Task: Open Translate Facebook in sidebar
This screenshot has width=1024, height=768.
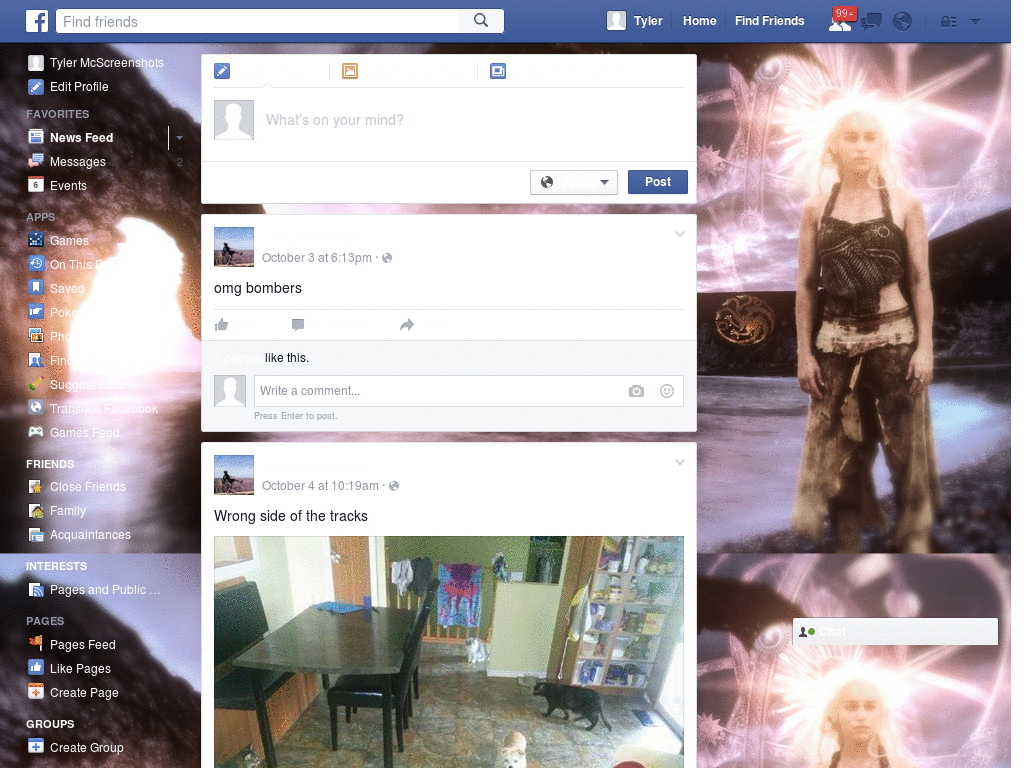Action: pyautogui.click(x=93, y=408)
